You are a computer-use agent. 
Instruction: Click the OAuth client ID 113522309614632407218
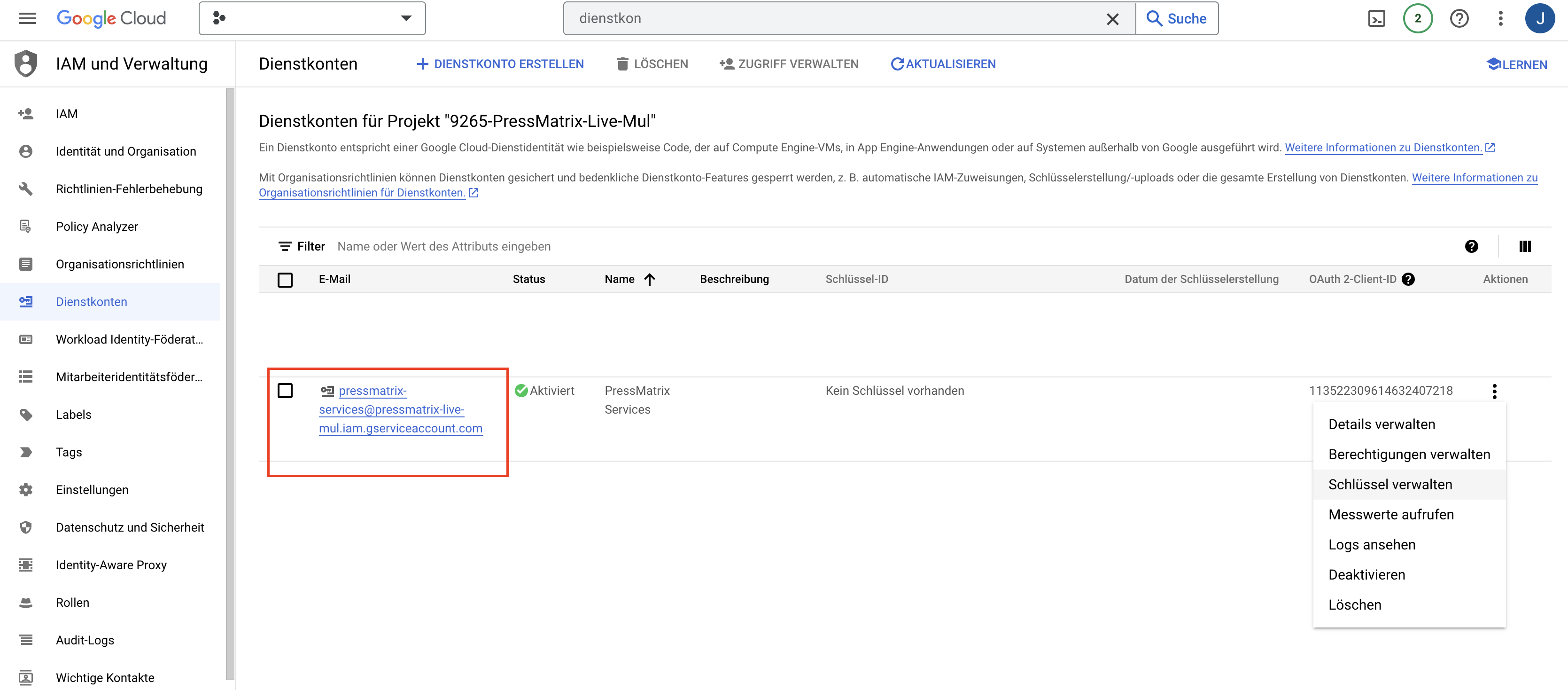(1381, 391)
